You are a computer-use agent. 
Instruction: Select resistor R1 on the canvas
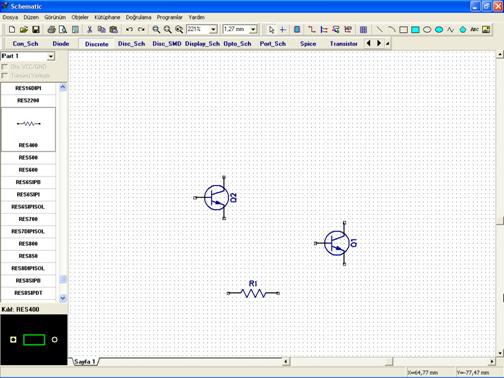coord(253,290)
